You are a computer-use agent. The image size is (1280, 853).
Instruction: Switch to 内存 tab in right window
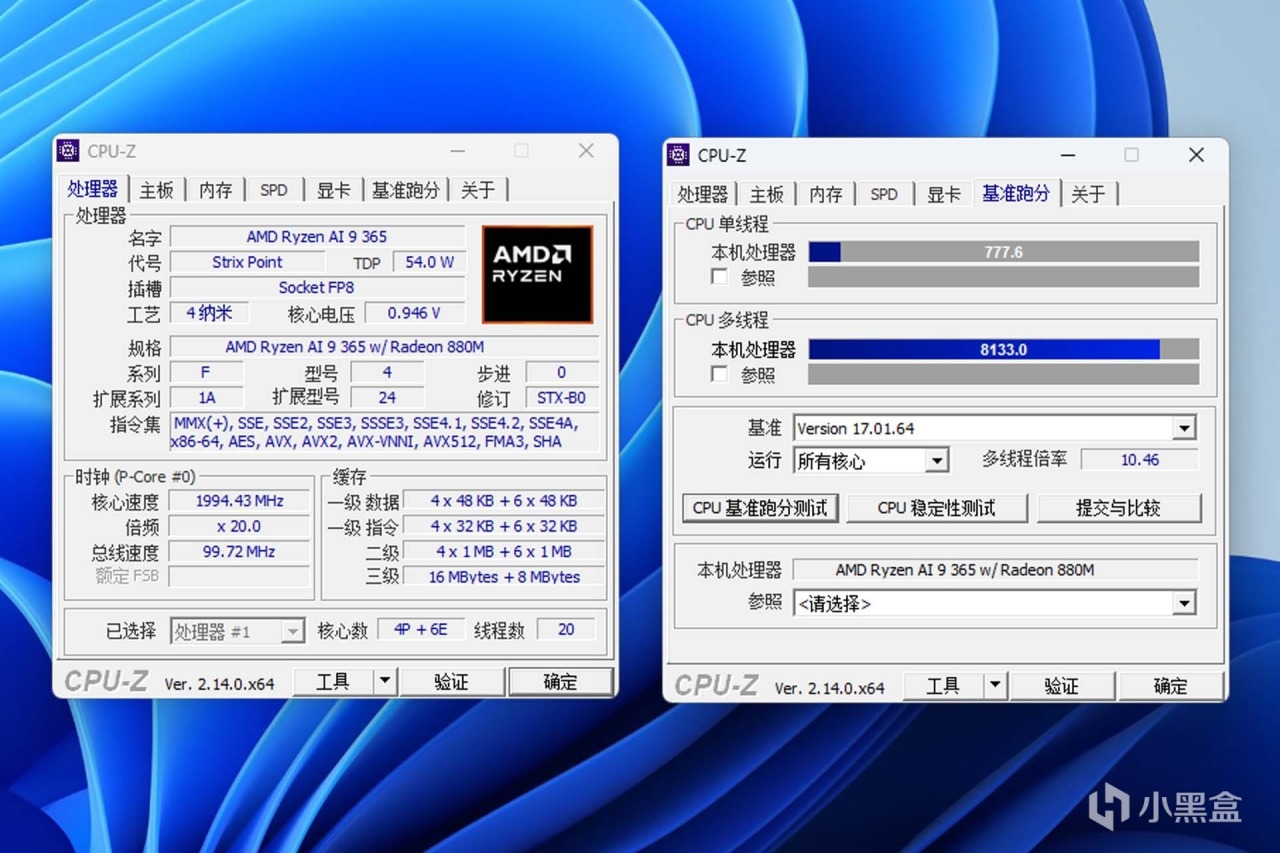pos(825,194)
